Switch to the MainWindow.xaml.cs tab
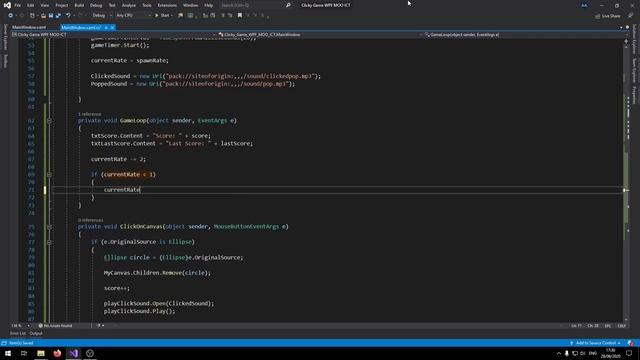Screen dimensions: 640x360 (x=81, y=27)
